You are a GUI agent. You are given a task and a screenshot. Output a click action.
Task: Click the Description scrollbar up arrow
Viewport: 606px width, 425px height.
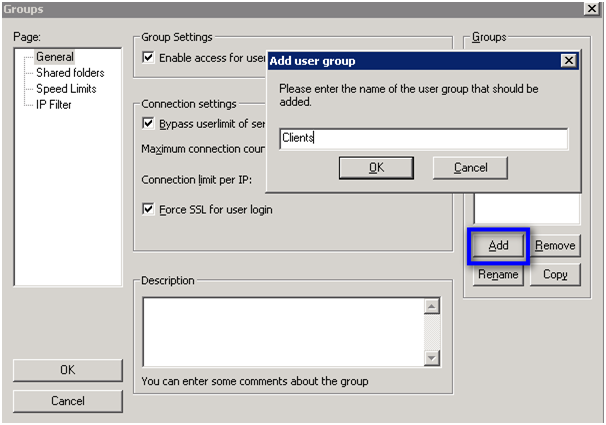click(432, 307)
